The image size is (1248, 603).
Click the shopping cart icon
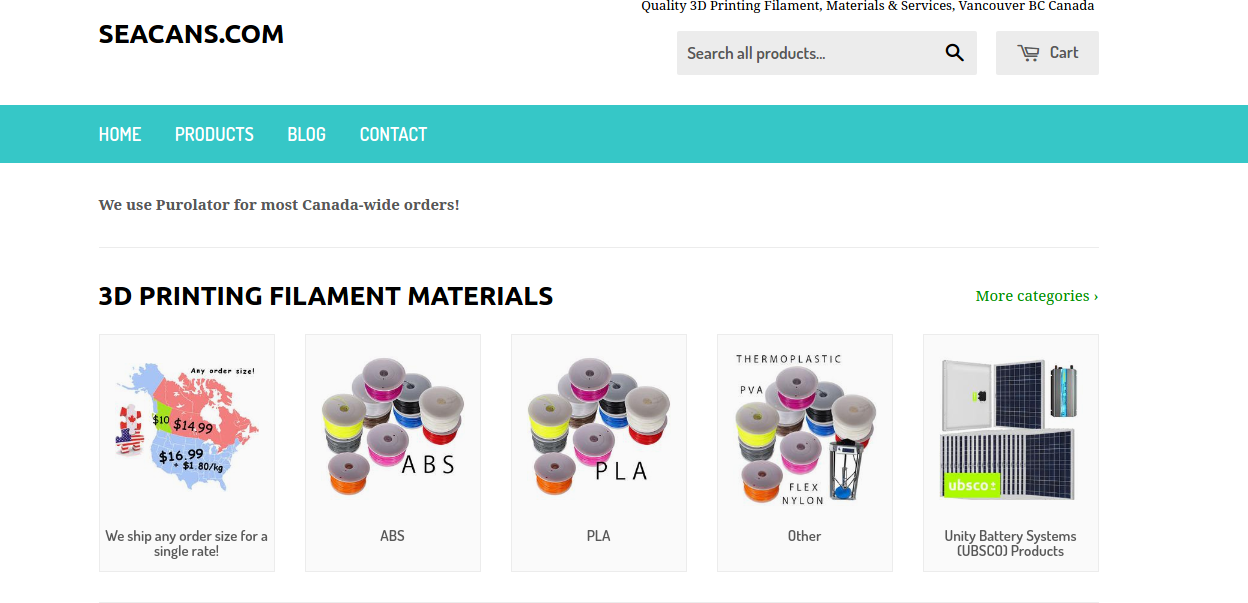[1028, 53]
